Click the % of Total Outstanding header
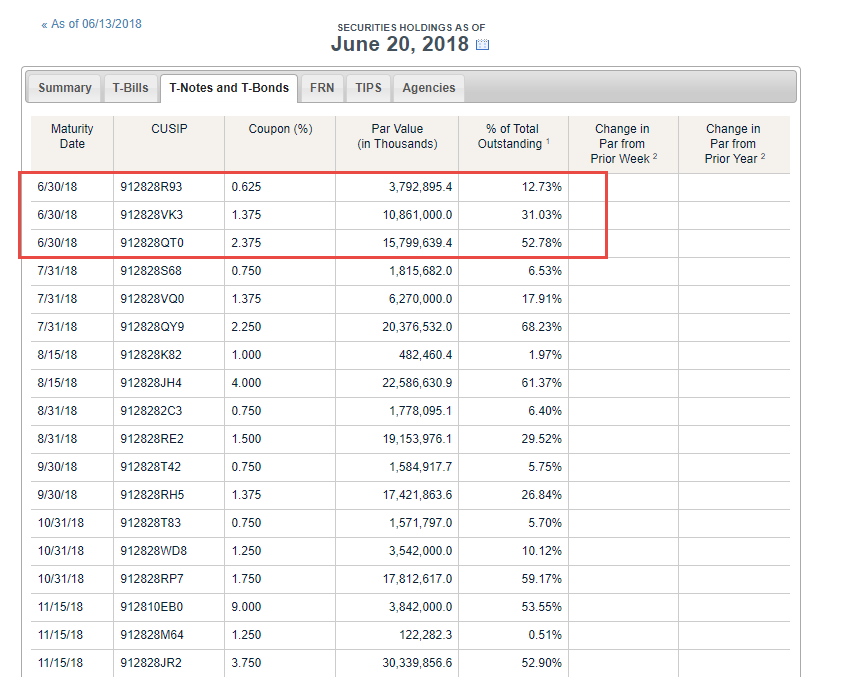854x677 pixels. (x=513, y=136)
